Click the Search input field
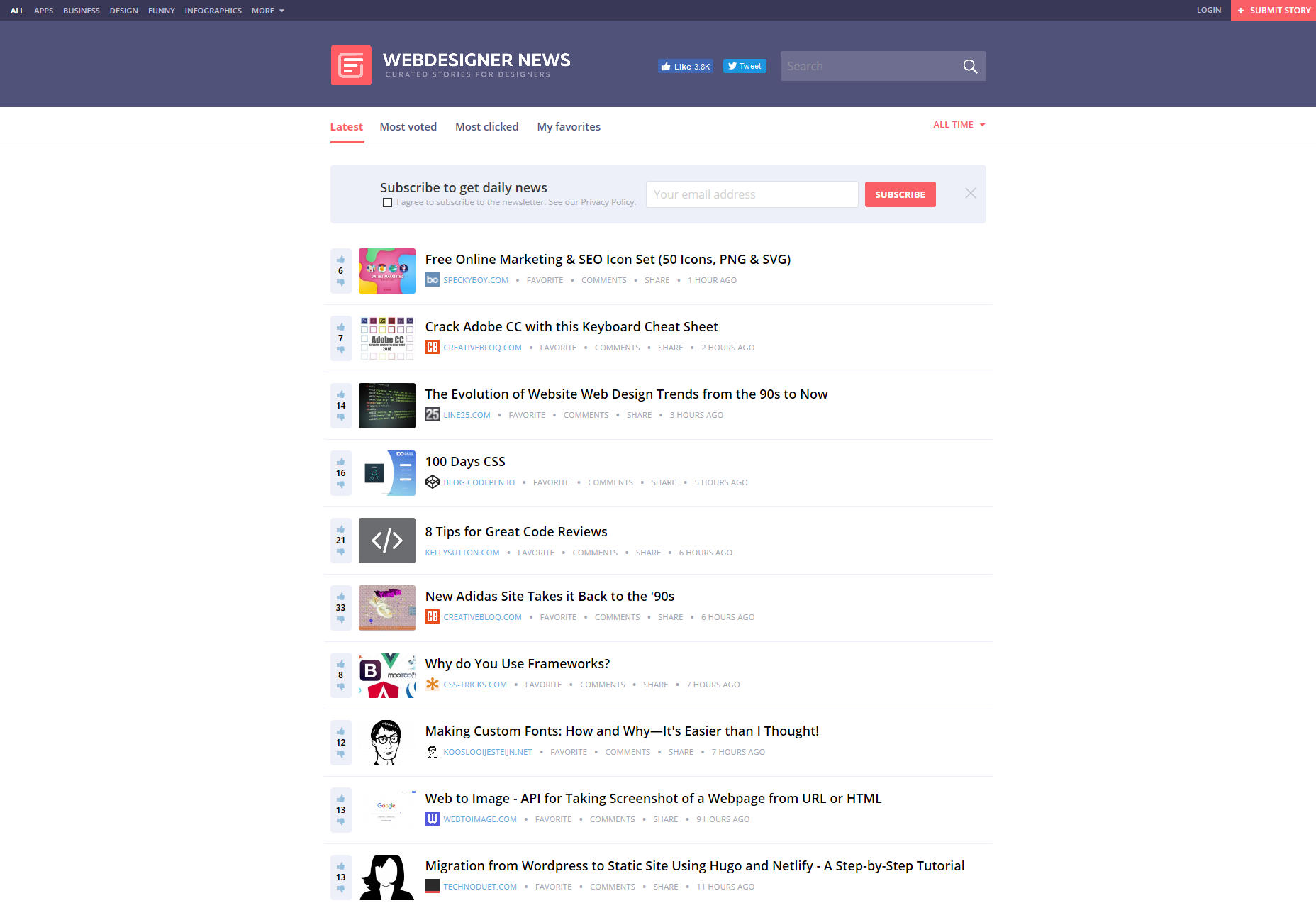Viewport: 1316px width, 908px height. click(x=871, y=66)
